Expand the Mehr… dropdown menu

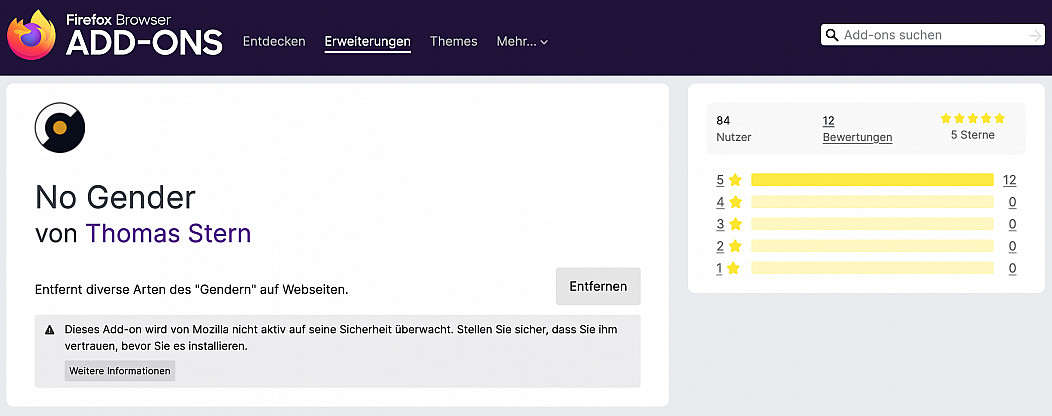click(522, 41)
